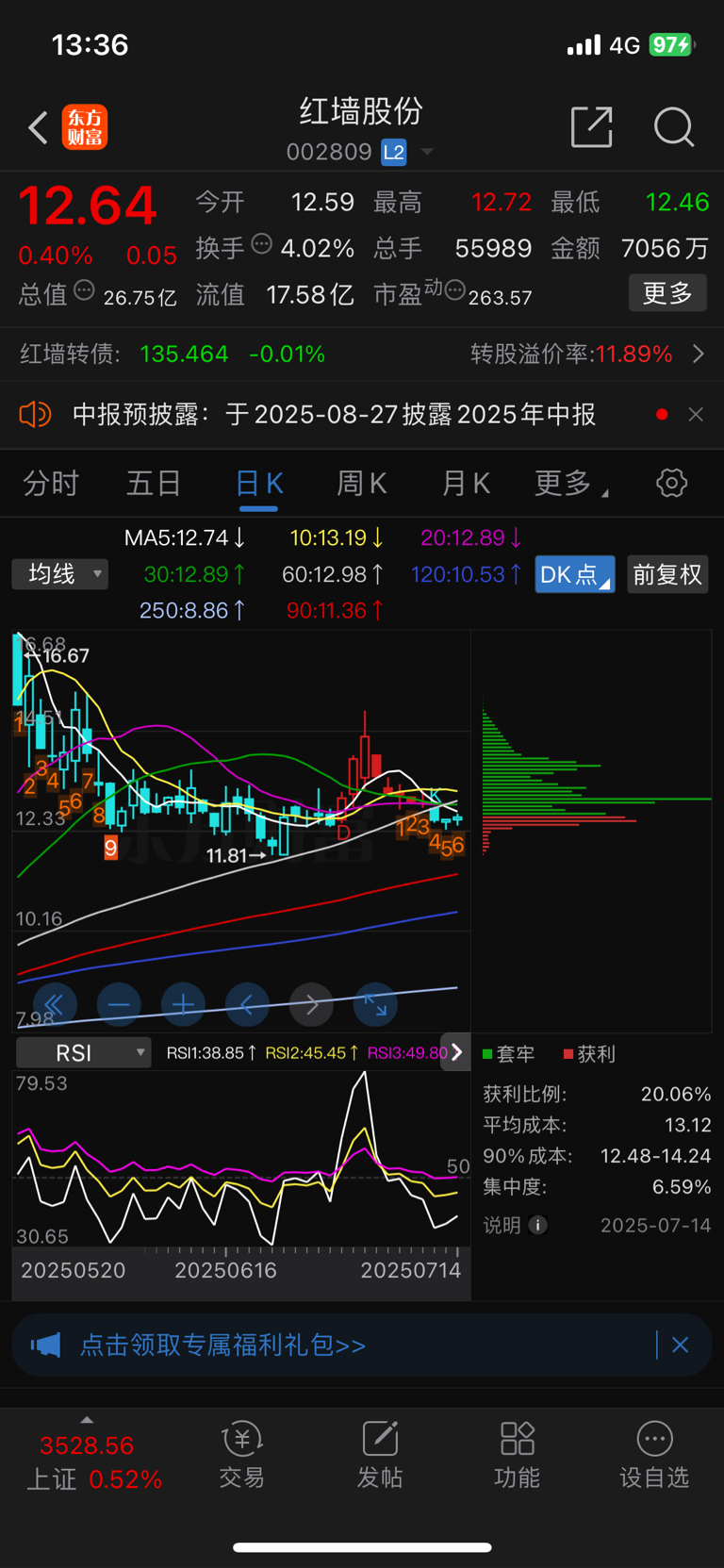Open the 上证 3528.56 index ticker
The width and height of the screenshot is (724, 1568).
[x=93, y=1461]
